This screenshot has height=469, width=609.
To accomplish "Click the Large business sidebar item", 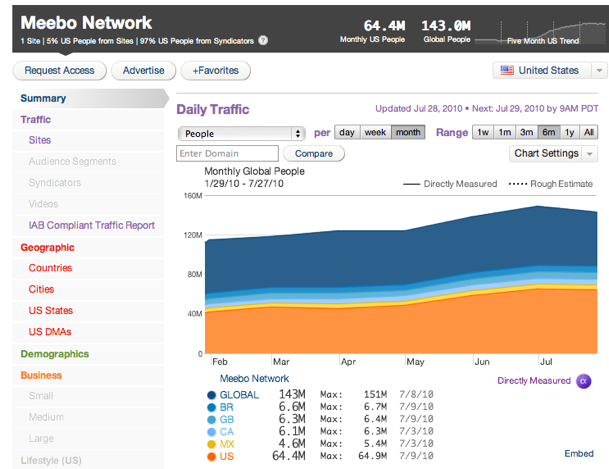I will coord(41,439).
